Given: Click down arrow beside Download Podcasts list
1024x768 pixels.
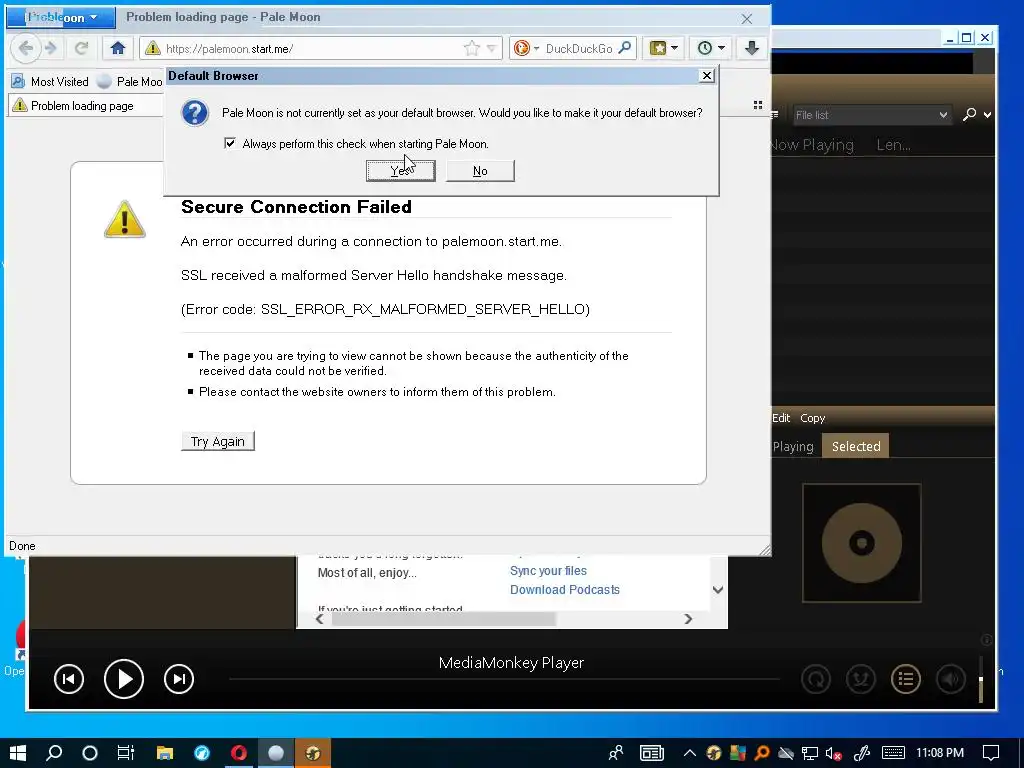Looking at the screenshot, I should [x=718, y=590].
